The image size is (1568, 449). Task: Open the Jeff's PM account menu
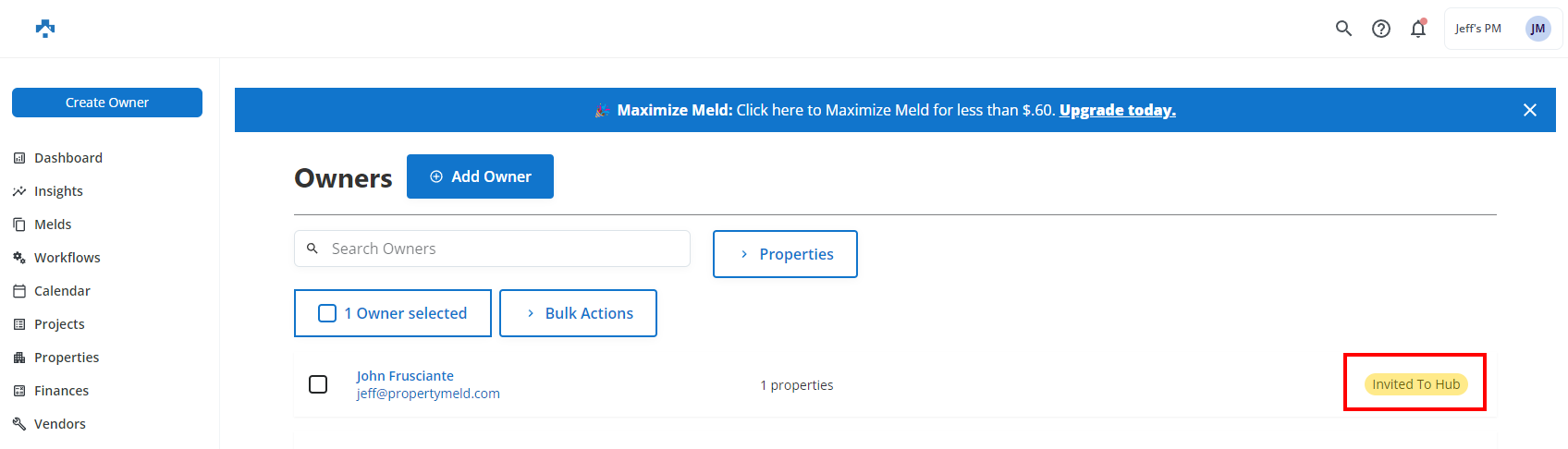point(1477,29)
